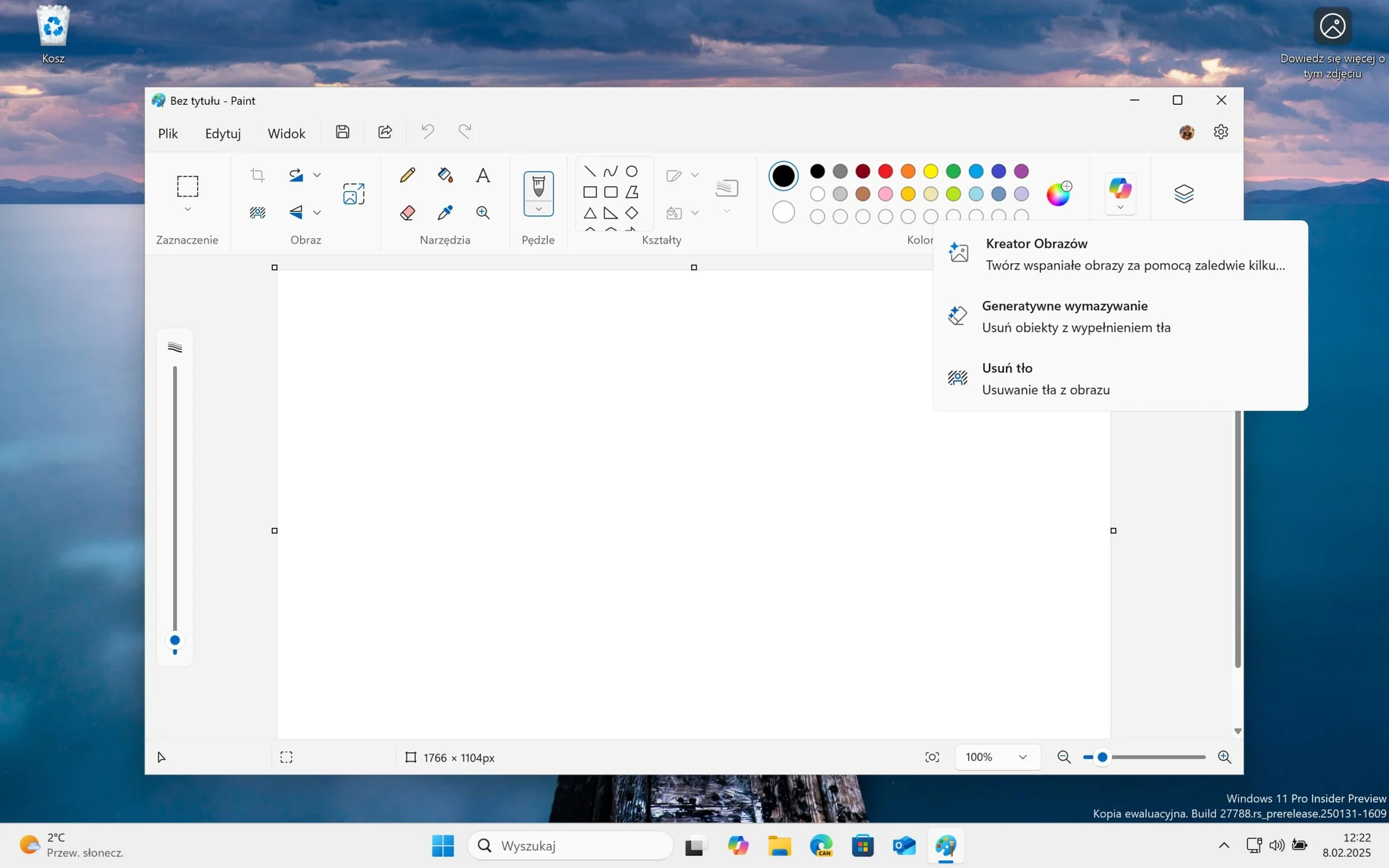Choose the diamond shape
The width and height of the screenshot is (1389, 868).
point(631,213)
